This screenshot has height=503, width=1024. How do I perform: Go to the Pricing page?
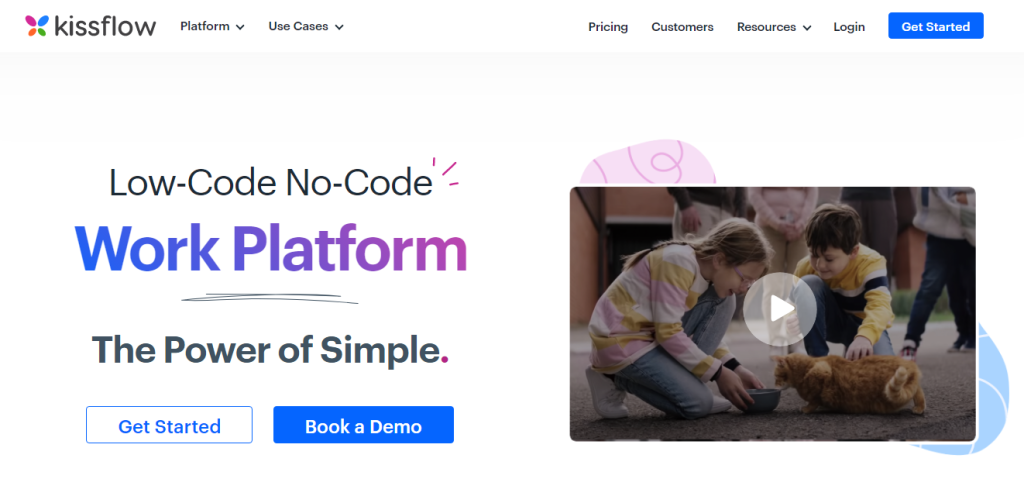point(608,27)
